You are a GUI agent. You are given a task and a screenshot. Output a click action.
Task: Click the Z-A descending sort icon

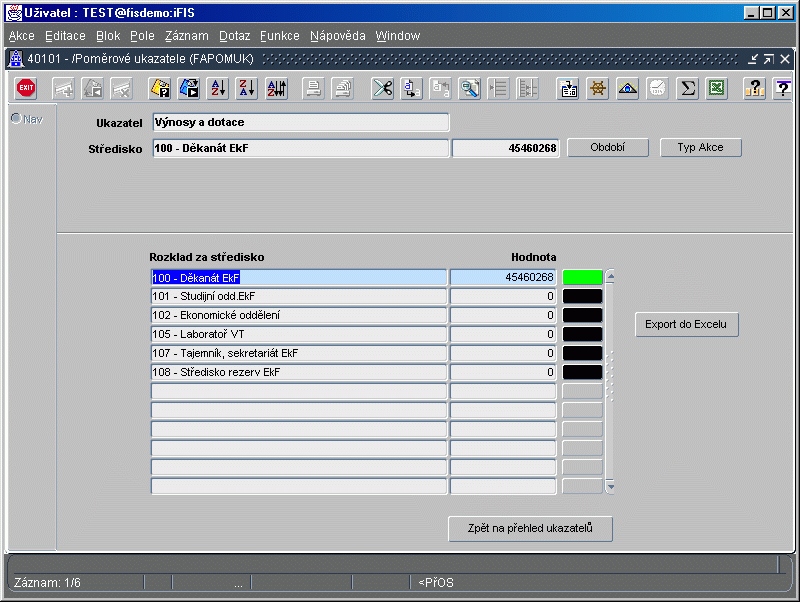(247, 89)
